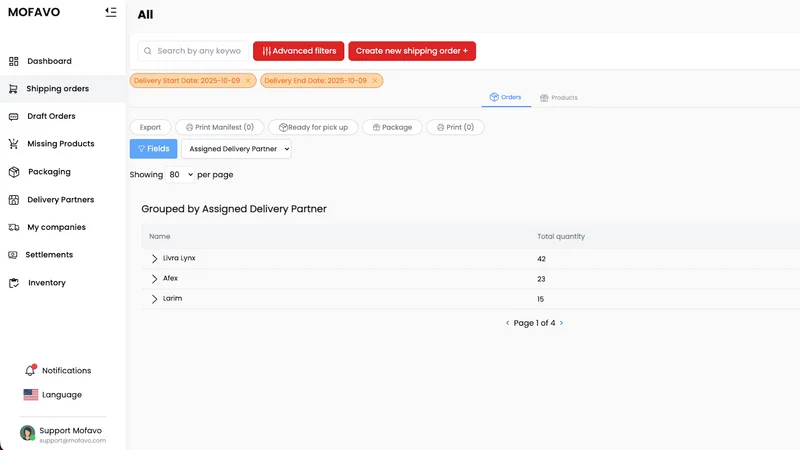This screenshot has width=800, height=450.
Task: Collapse the sidebar with the menu toggle icon
Action: coord(111,12)
